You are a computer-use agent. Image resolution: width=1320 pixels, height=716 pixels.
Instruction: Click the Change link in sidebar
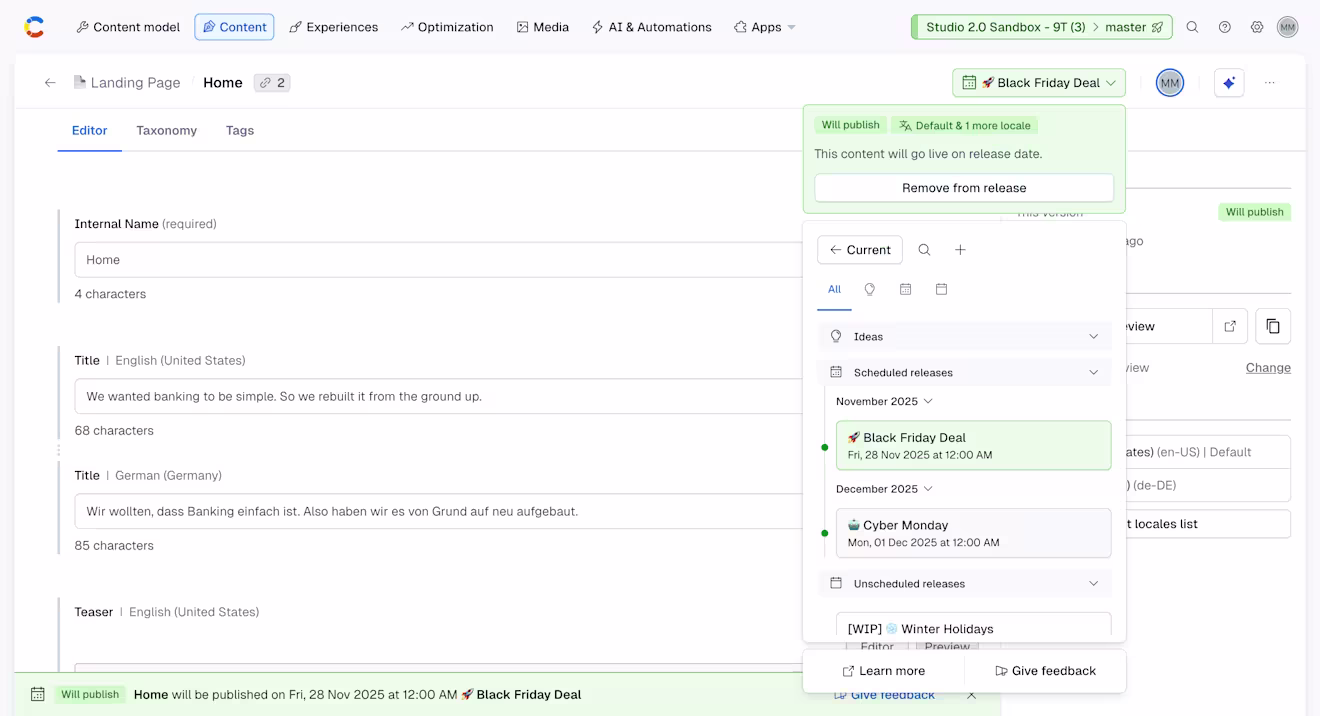(1268, 368)
